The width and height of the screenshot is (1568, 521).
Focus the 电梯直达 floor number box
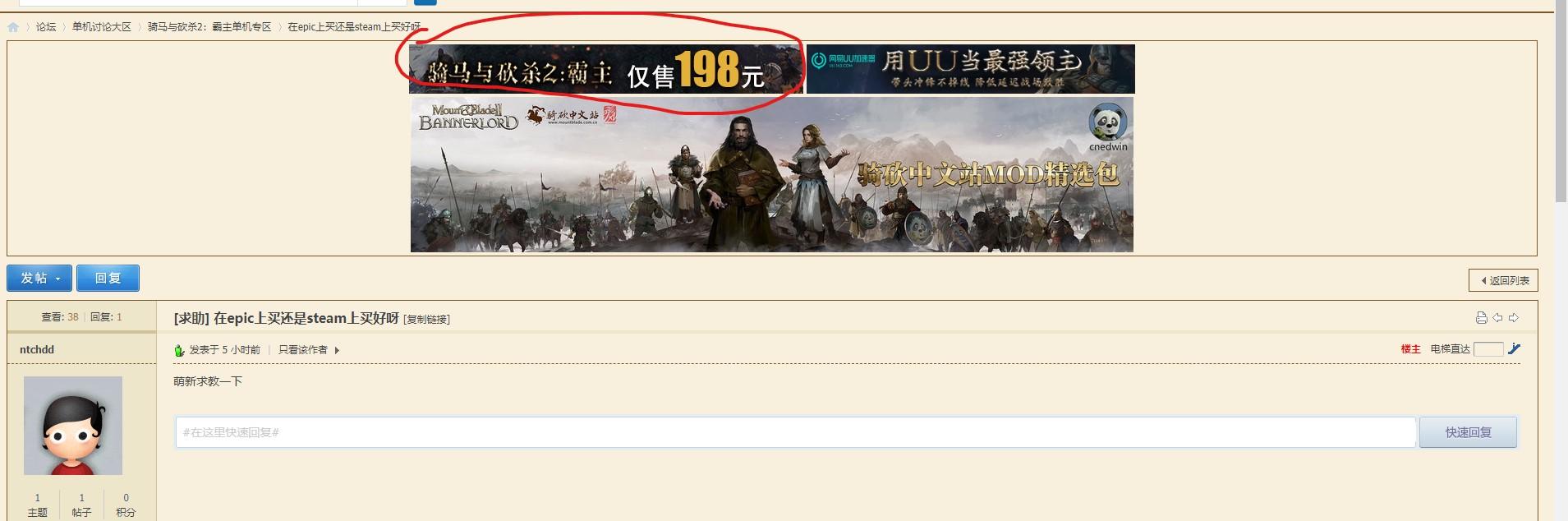pyautogui.click(x=1488, y=349)
